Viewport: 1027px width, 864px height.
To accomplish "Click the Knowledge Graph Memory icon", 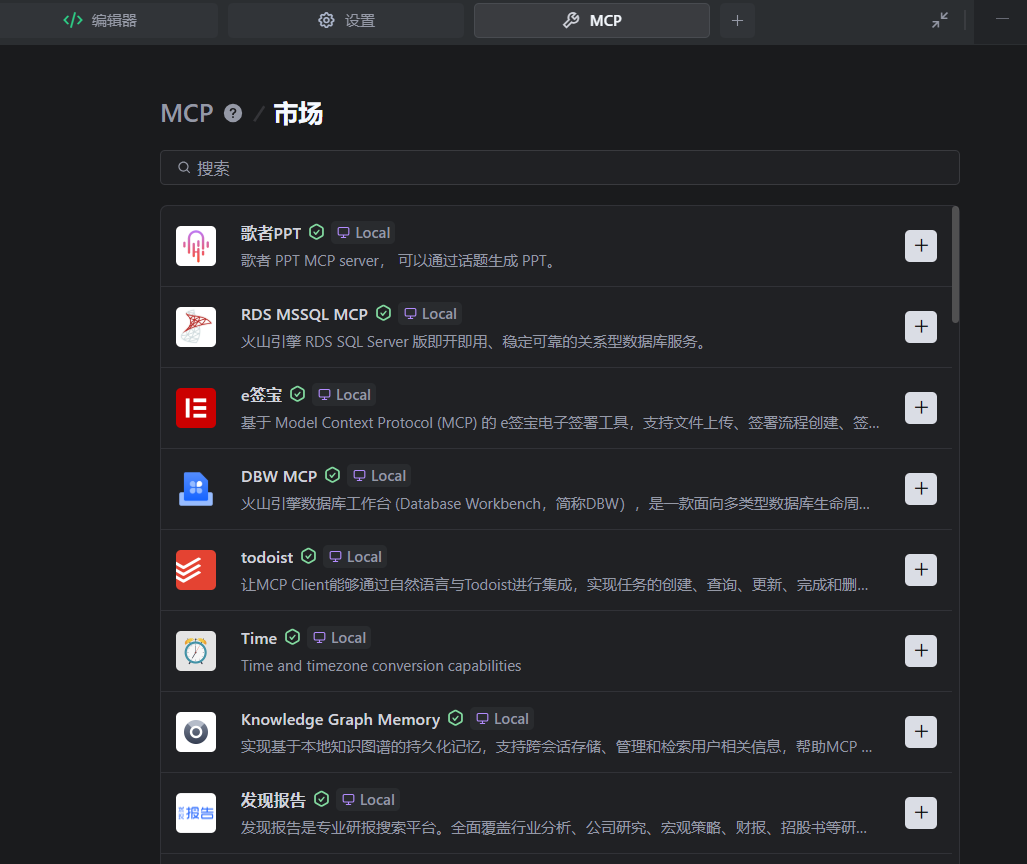I will (x=196, y=732).
